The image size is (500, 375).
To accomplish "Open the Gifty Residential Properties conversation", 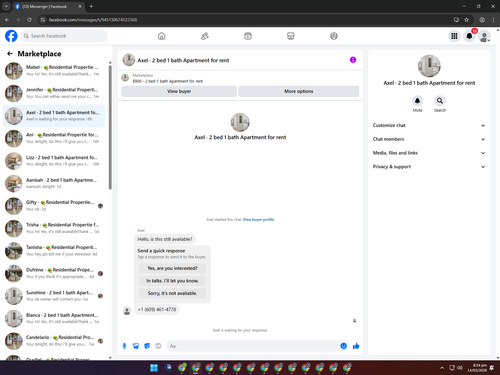I will (x=54, y=206).
